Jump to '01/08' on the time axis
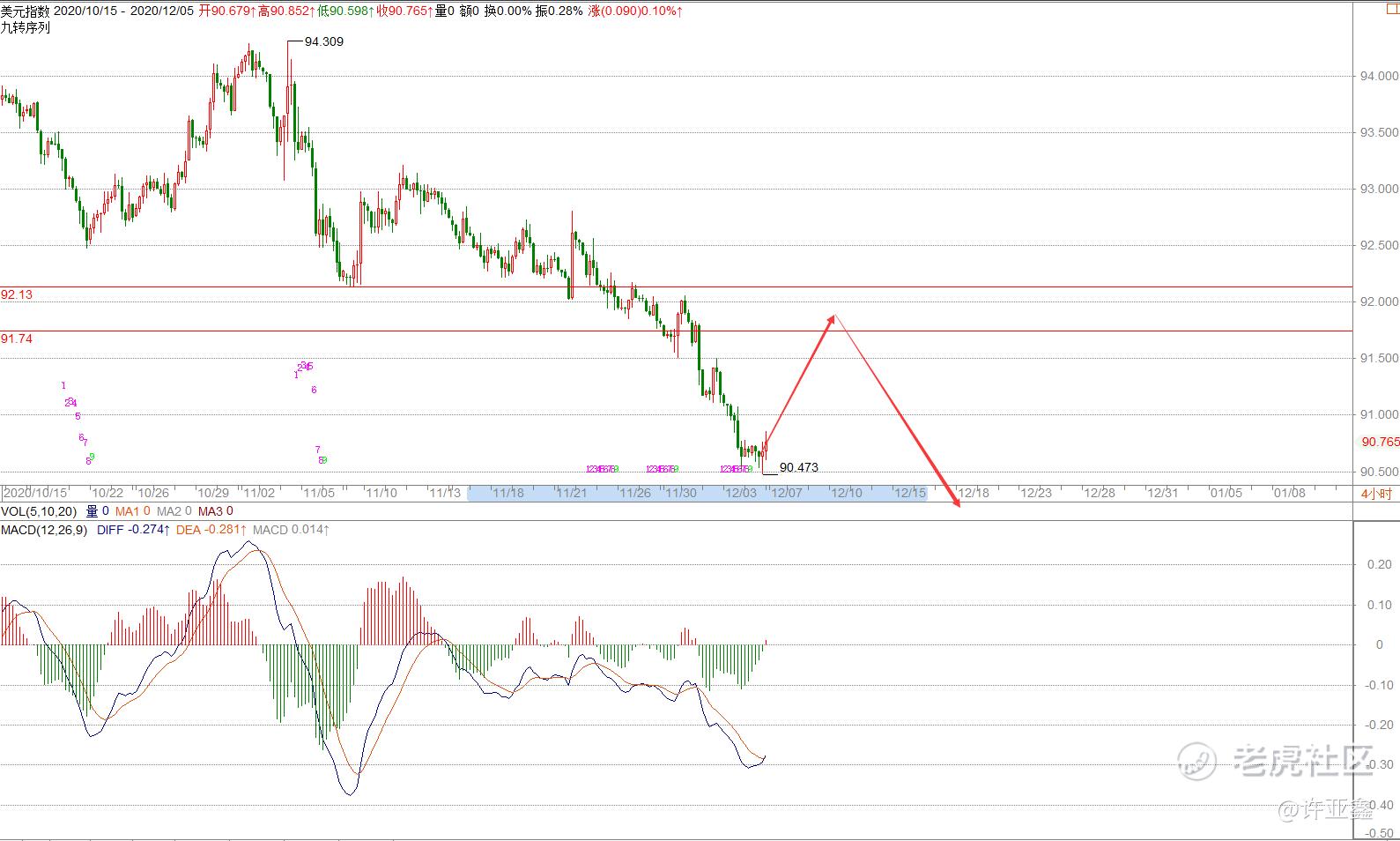The image size is (1400, 841). pos(1290,493)
